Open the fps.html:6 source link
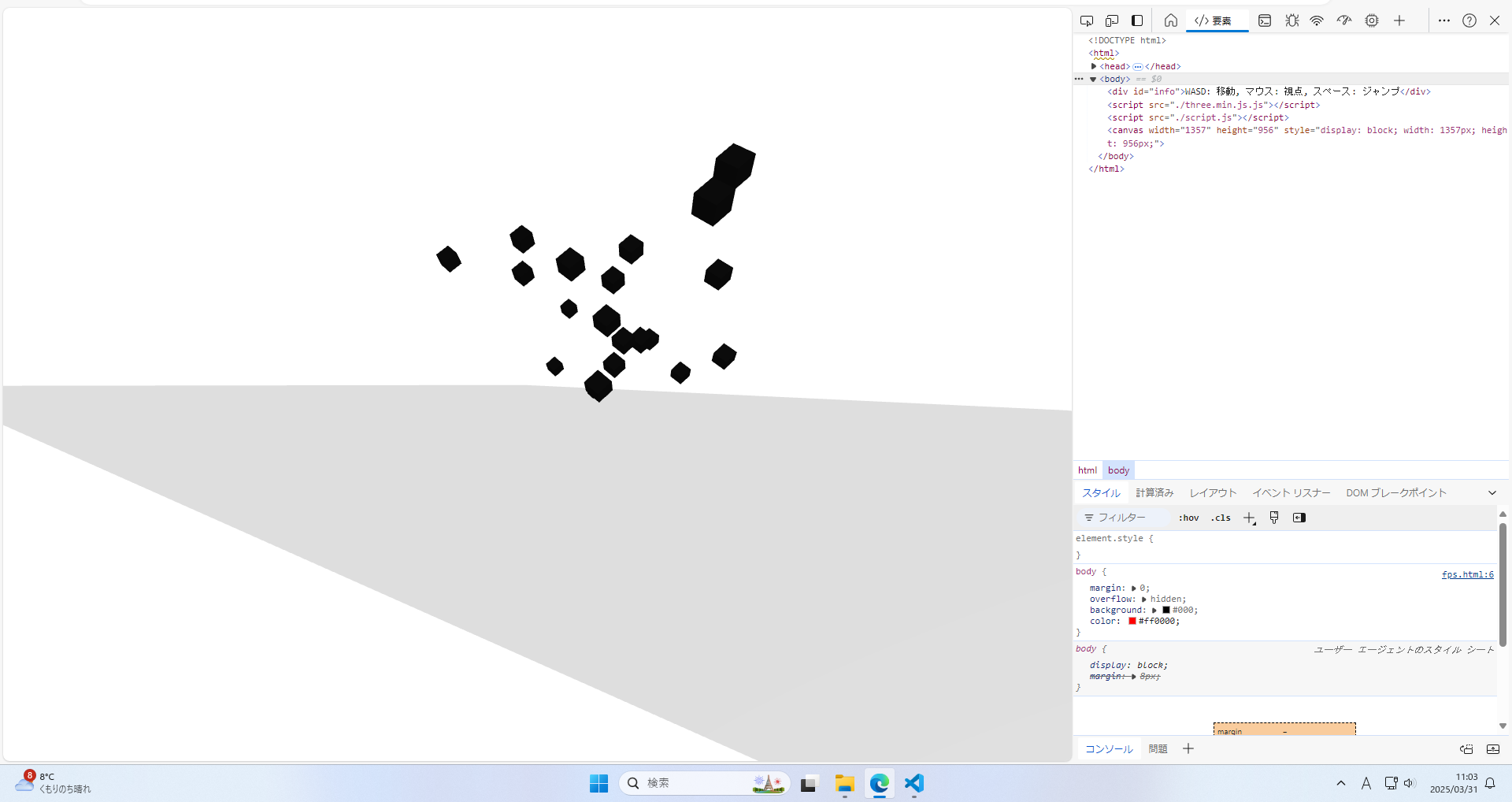 (x=1467, y=574)
